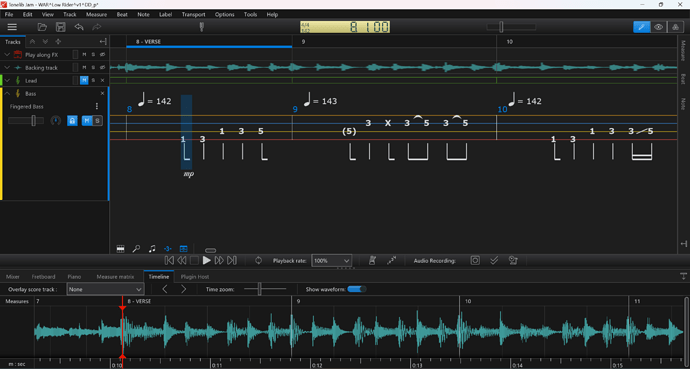Adjust the Bass track volume slider
Viewport: 690px width, 369px height.
point(26,121)
